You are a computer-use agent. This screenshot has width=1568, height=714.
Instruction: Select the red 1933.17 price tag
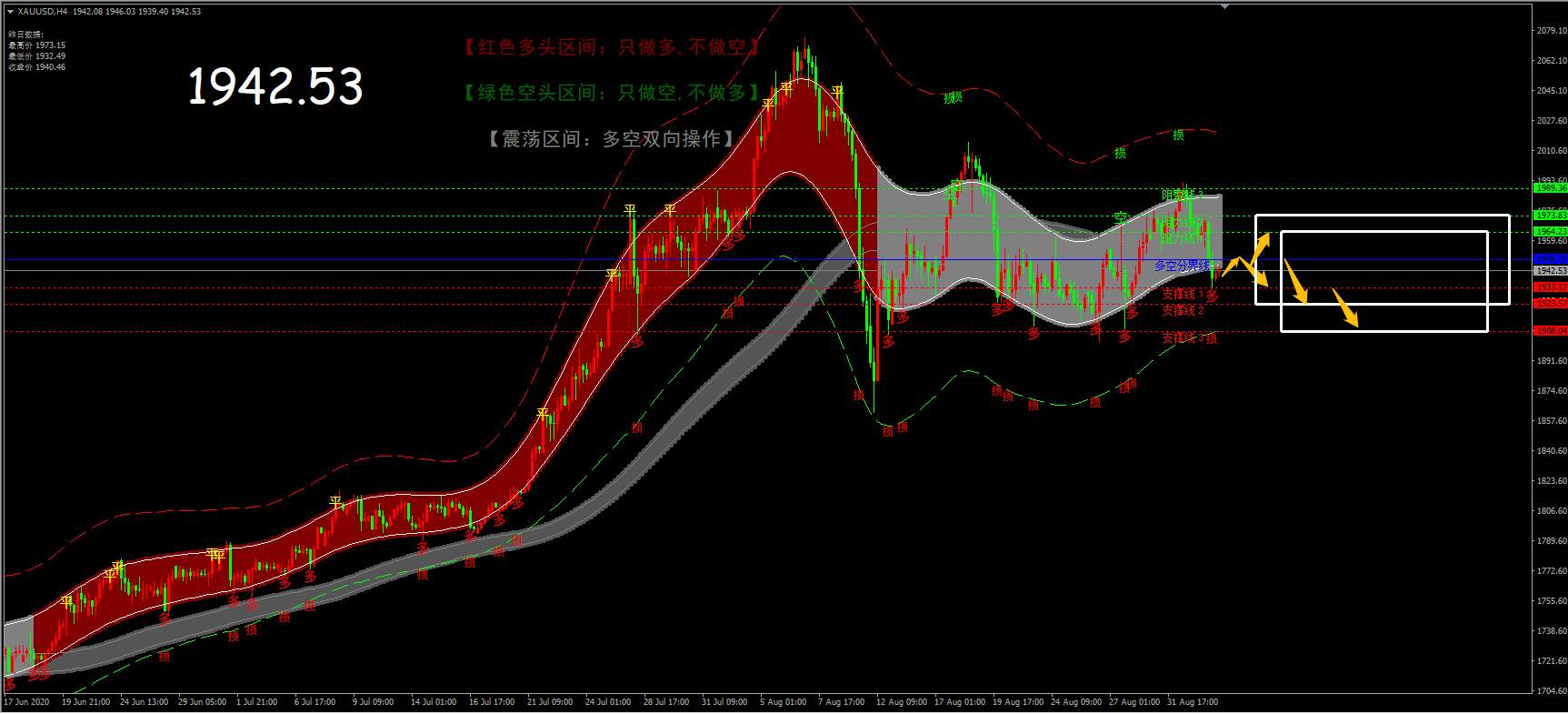tap(1550, 287)
